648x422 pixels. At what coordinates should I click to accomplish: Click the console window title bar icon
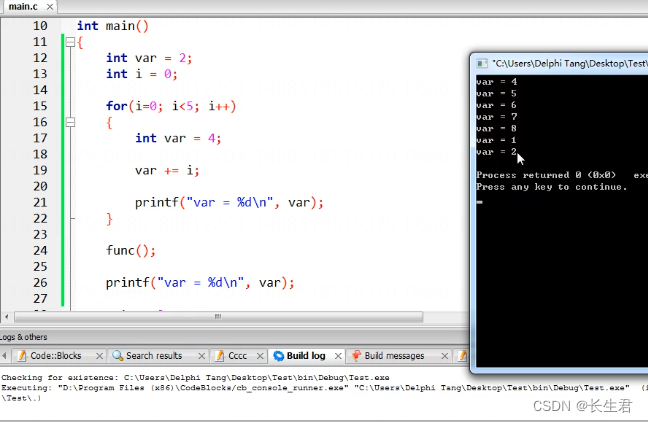482,64
